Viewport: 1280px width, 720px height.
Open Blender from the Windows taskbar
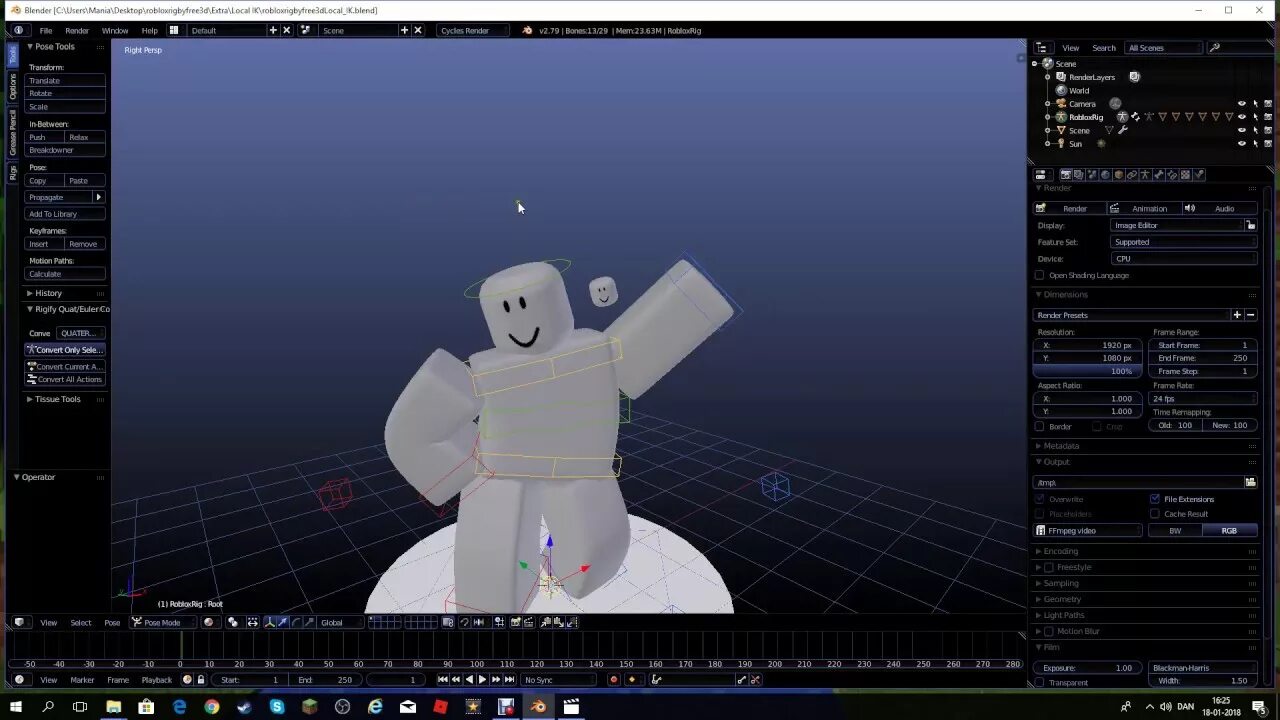pyautogui.click(x=538, y=706)
